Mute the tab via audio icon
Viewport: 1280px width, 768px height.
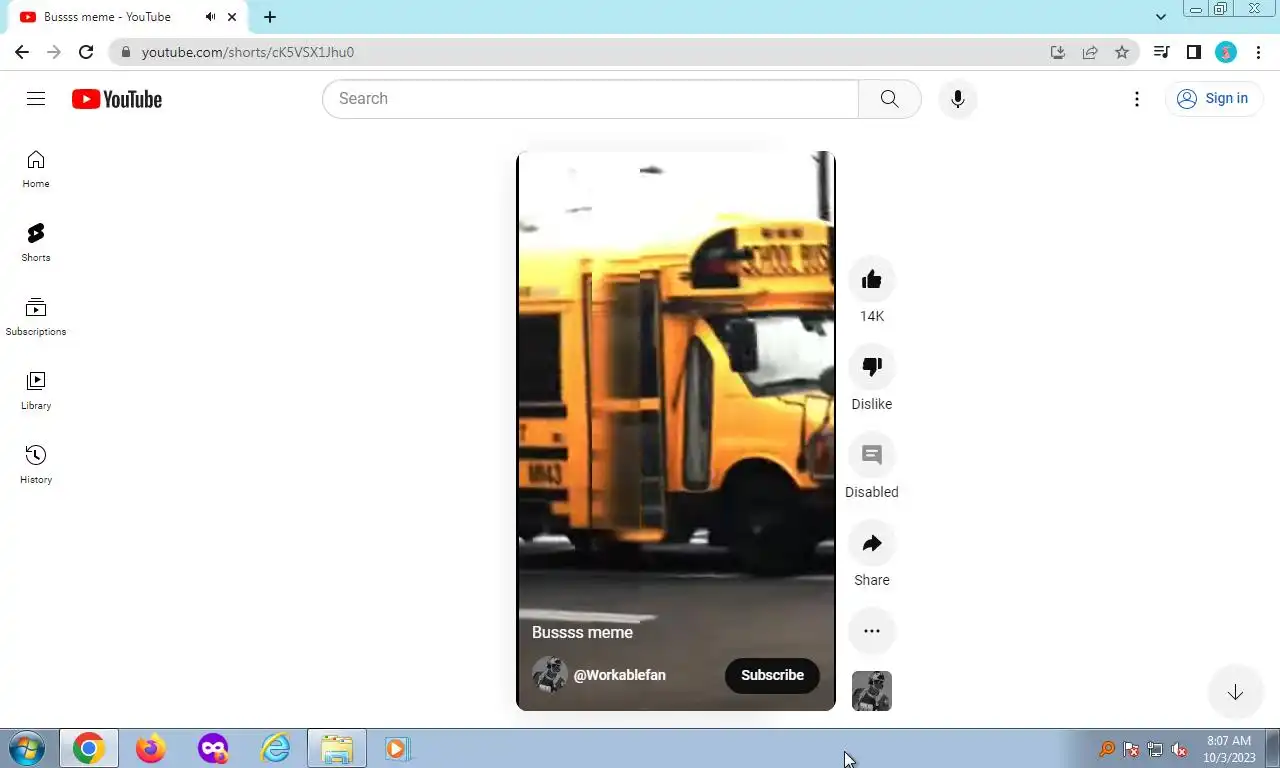point(210,17)
